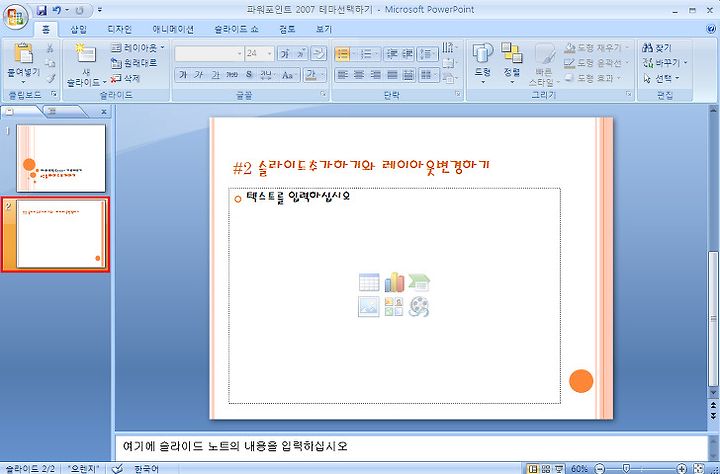The height and width of the screenshot is (474, 720).
Task: Increase the list indent level
Action: click(x=408, y=54)
